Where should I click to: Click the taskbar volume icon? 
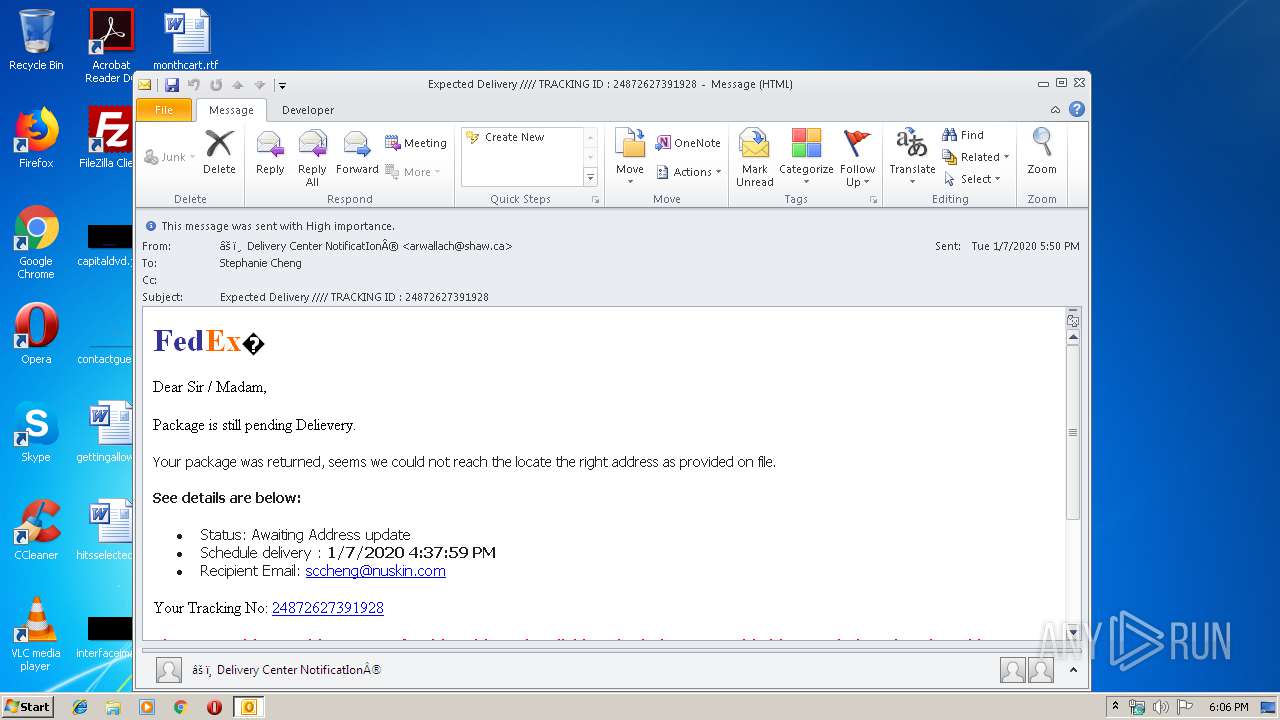point(1160,707)
